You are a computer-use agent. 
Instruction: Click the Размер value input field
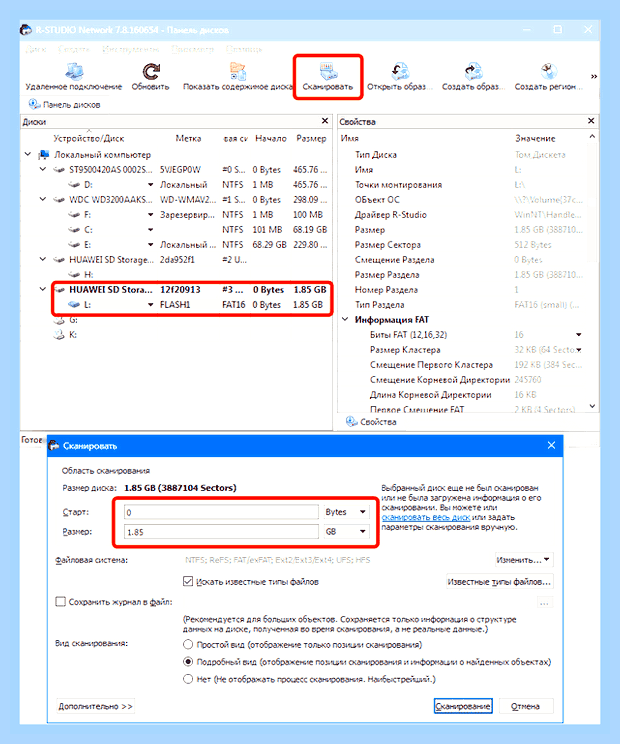coord(221,531)
